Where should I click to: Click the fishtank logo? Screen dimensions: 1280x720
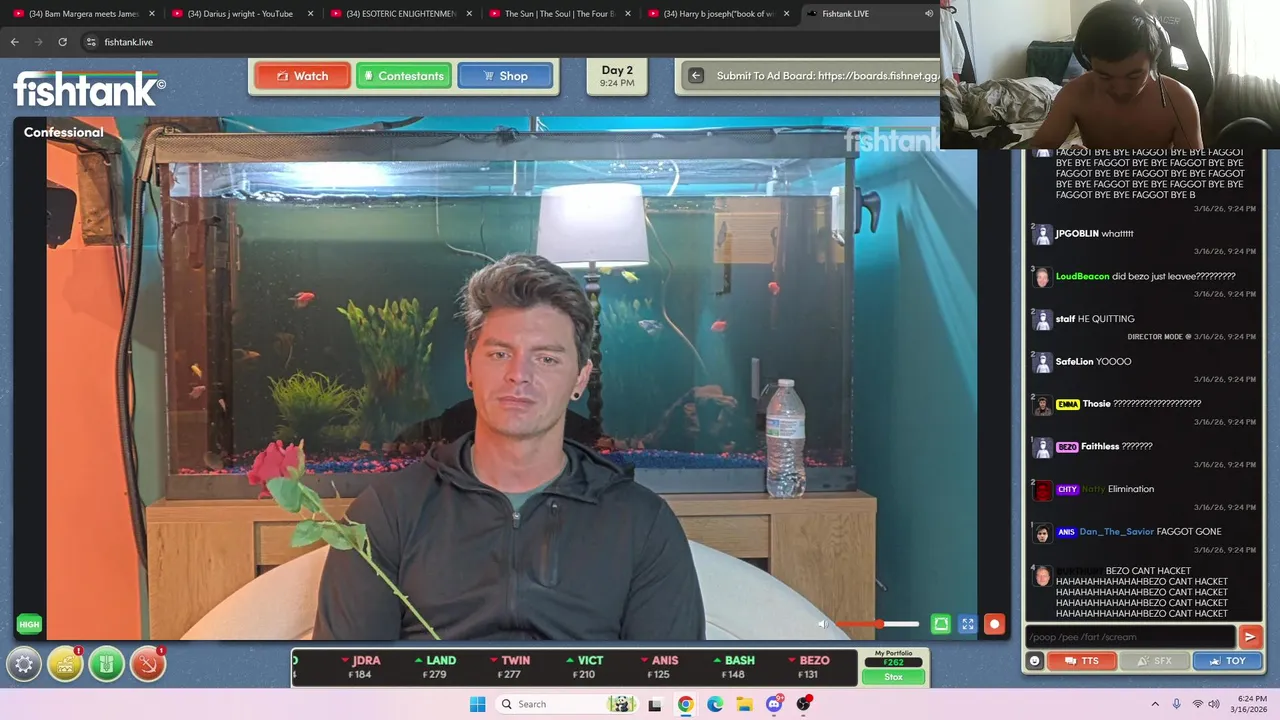pos(89,89)
